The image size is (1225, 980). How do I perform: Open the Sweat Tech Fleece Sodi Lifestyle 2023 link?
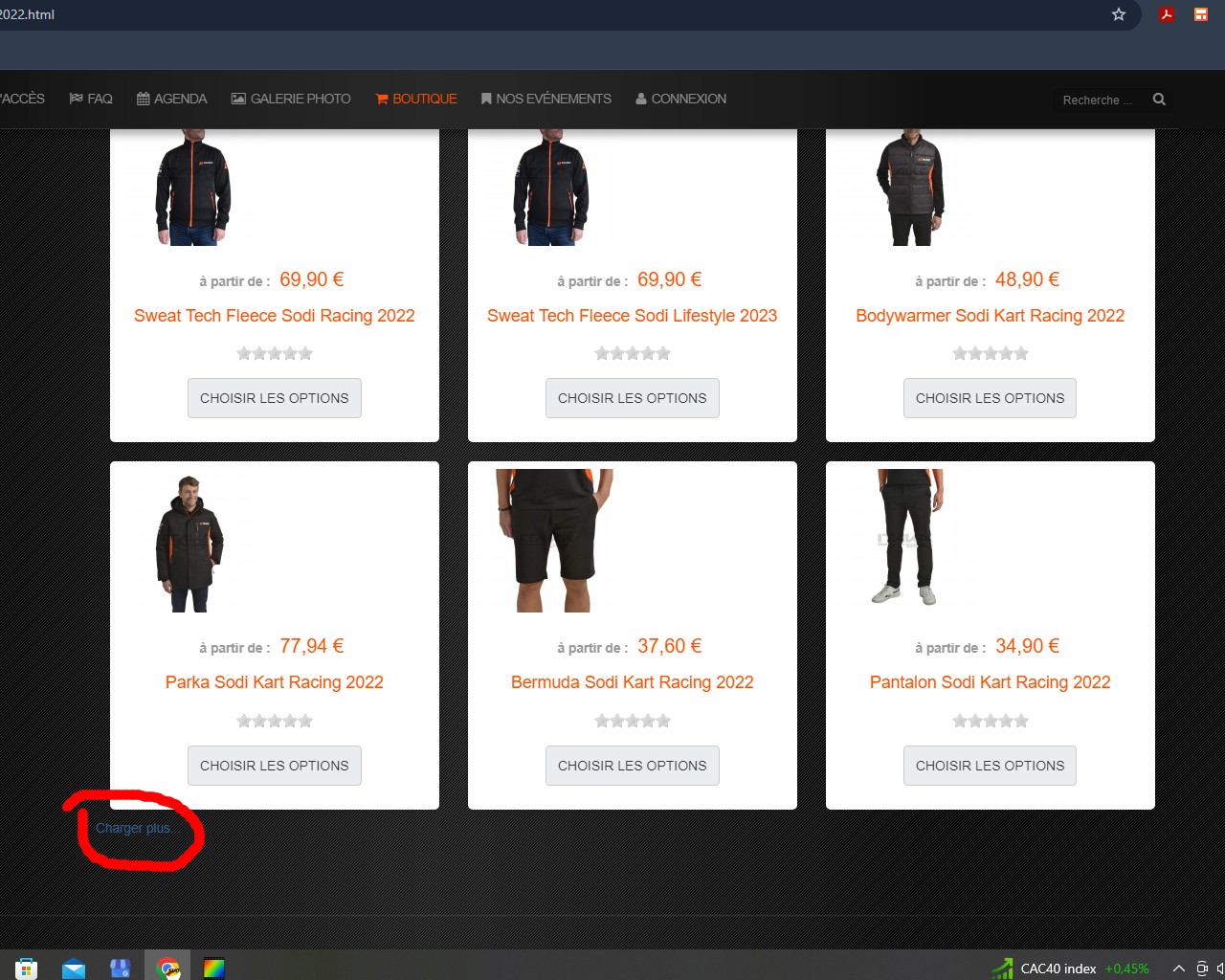point(633,316)
